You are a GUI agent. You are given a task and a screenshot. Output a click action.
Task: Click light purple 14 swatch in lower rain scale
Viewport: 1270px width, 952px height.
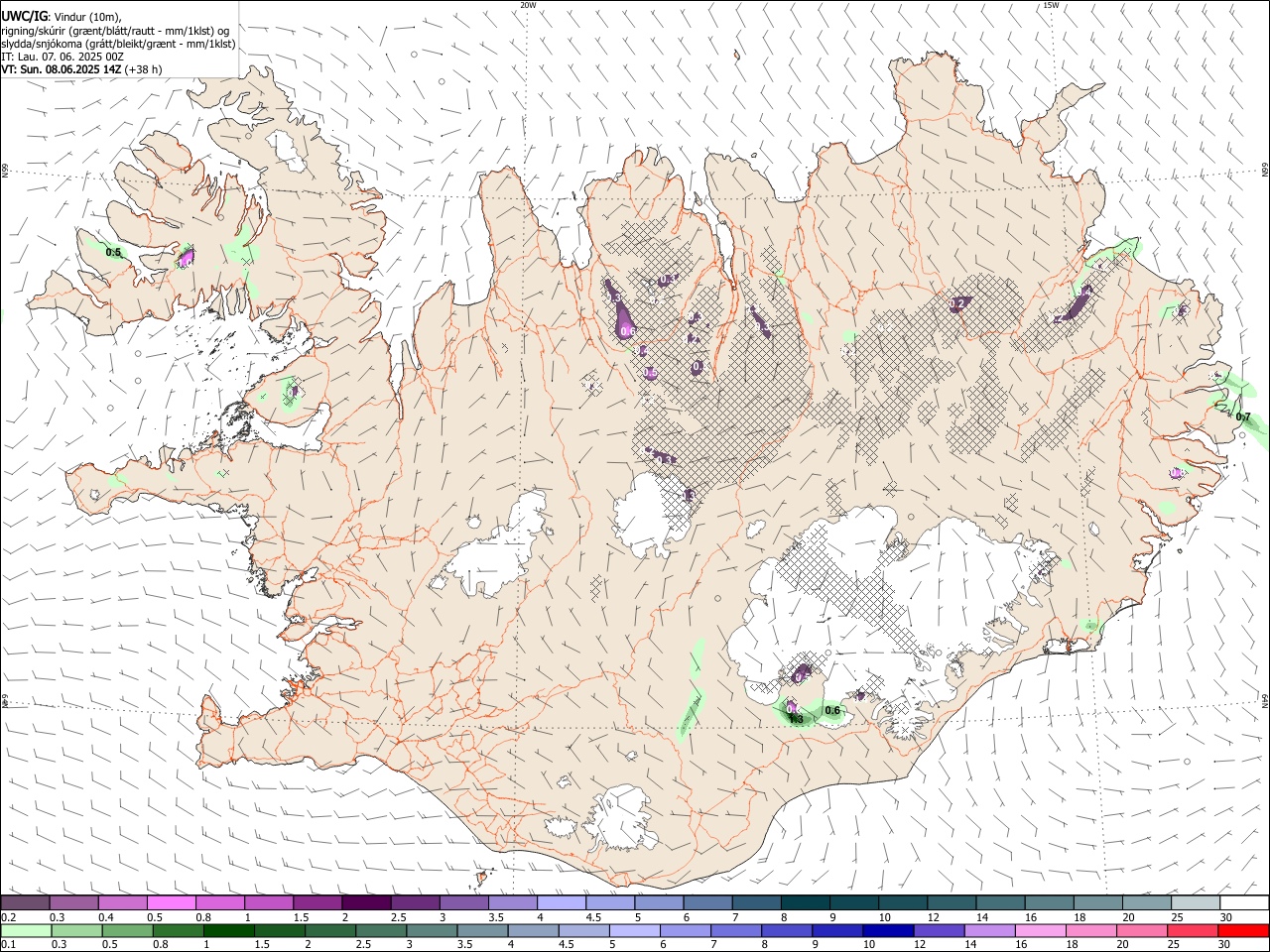[988, 931]
